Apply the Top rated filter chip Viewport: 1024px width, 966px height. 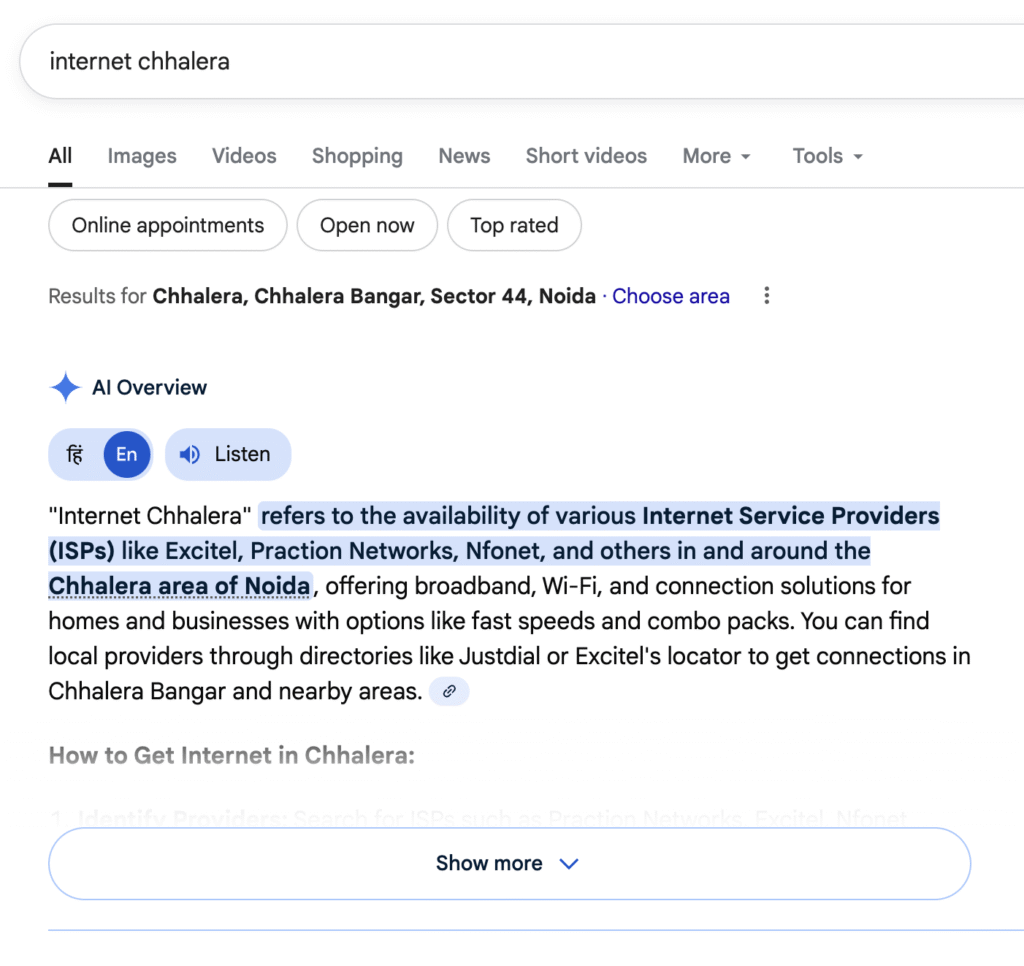point(514,225)
